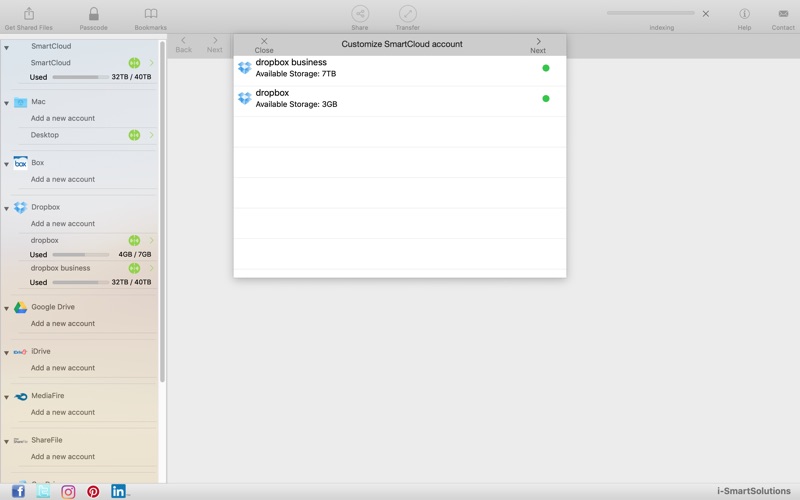Collapse the MediaFire sidebar section
The image size is (800, 500).
7,397
